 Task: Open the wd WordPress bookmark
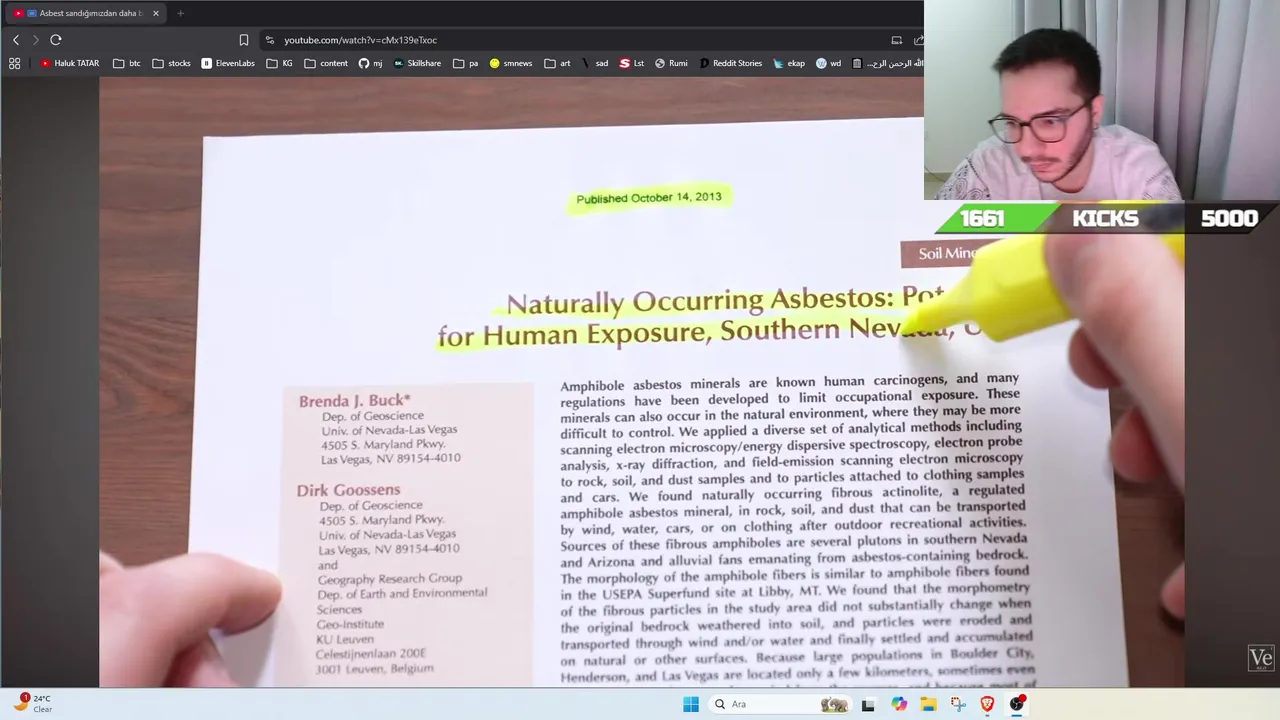(829, 63)
